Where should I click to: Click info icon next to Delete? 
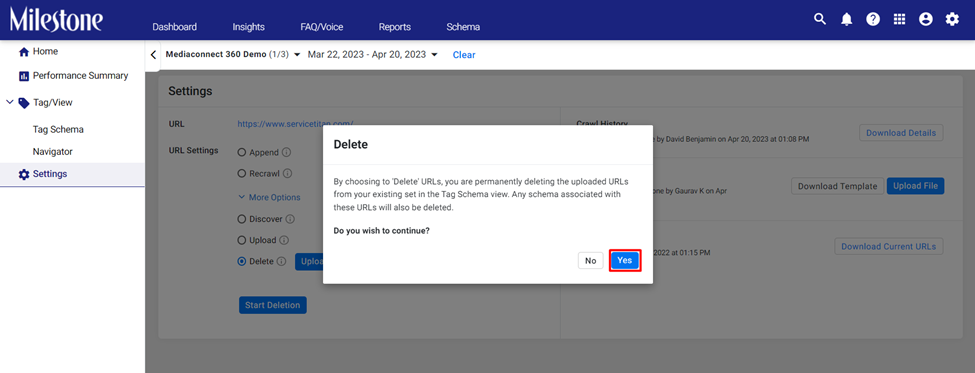tap(281, 262)
